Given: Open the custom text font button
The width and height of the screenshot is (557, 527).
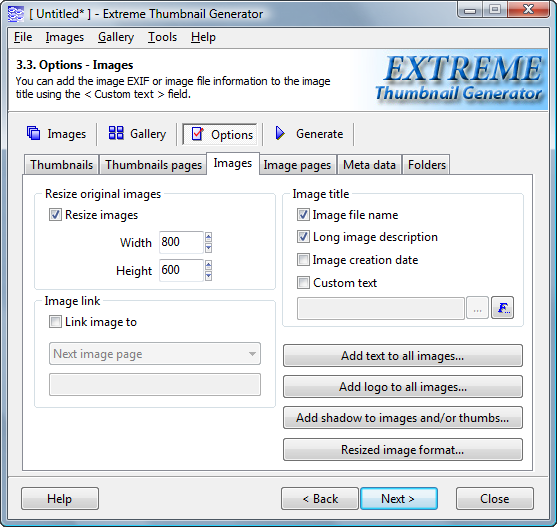Looking at the screenshot, I should click(502, 308).
